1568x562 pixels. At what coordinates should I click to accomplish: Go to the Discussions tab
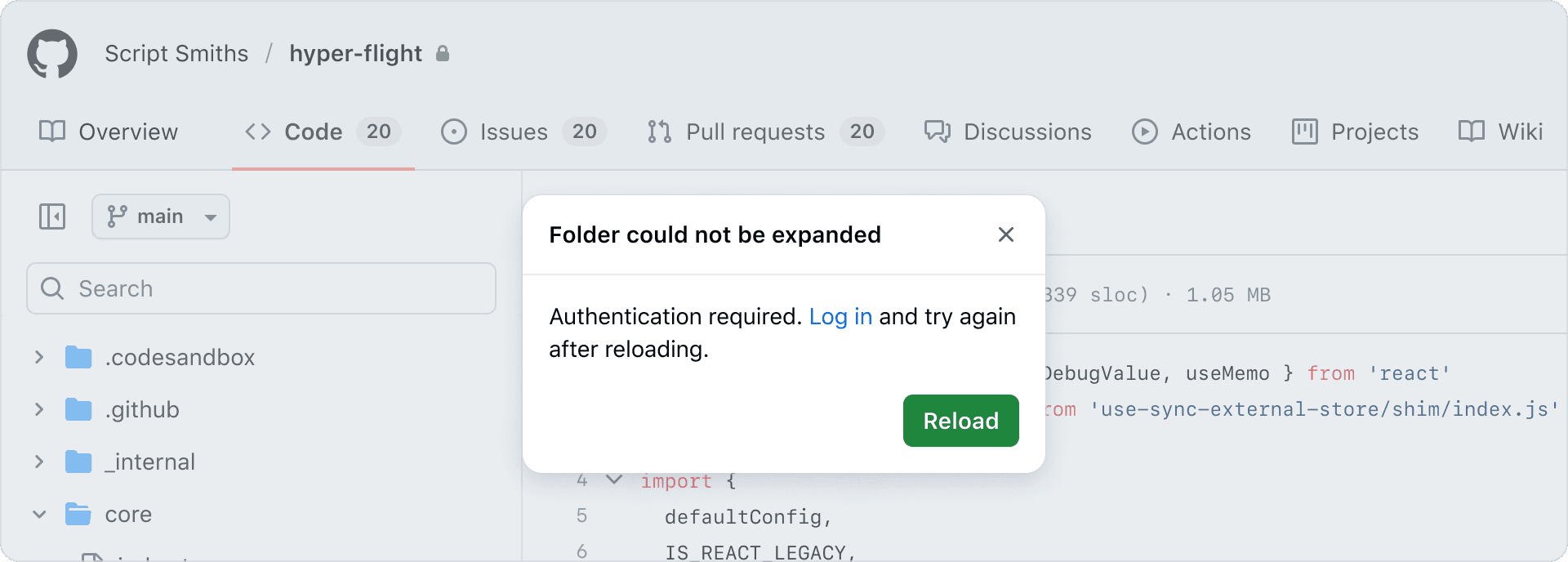[1008, 132]
